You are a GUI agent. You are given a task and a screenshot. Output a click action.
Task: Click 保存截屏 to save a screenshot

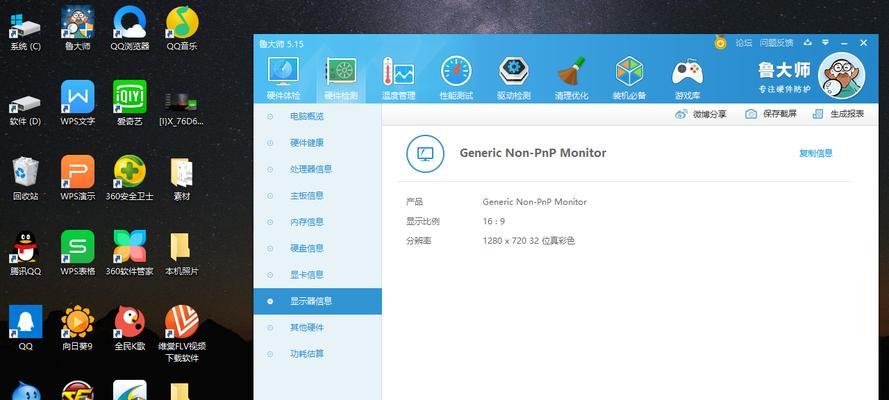(x=771, y=114)
